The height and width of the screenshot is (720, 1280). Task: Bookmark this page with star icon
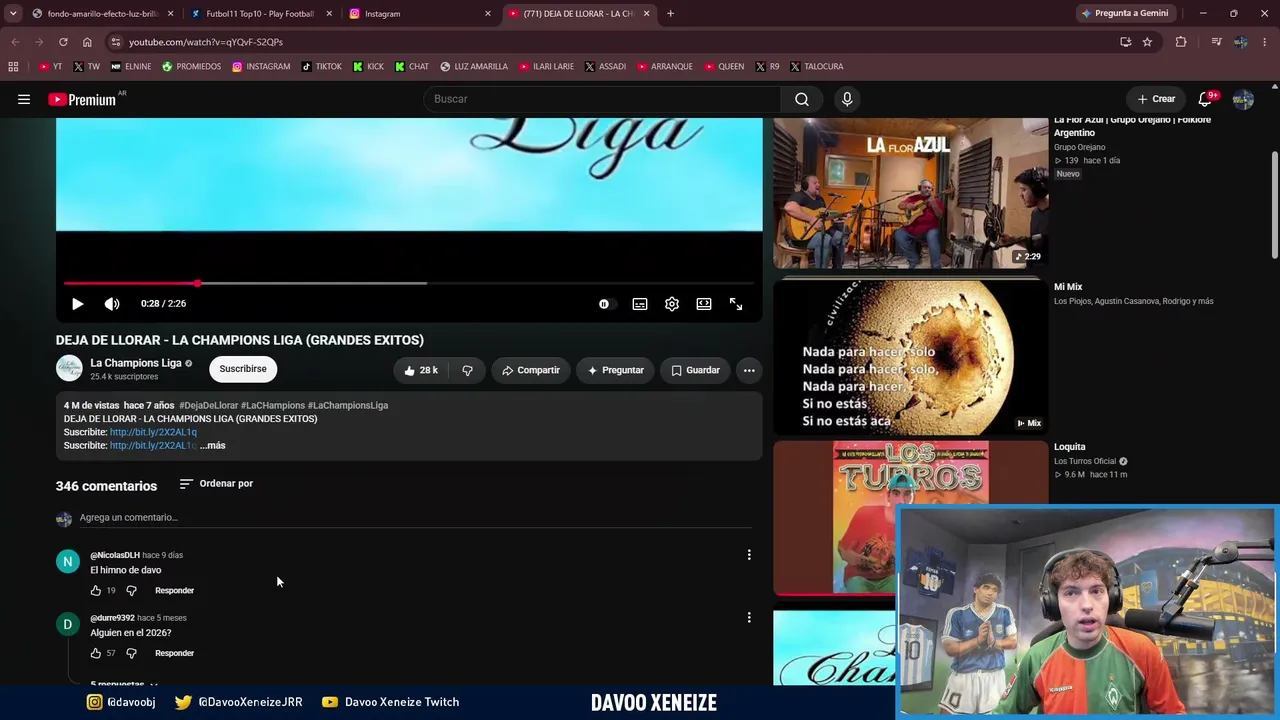click(1147, 42)
